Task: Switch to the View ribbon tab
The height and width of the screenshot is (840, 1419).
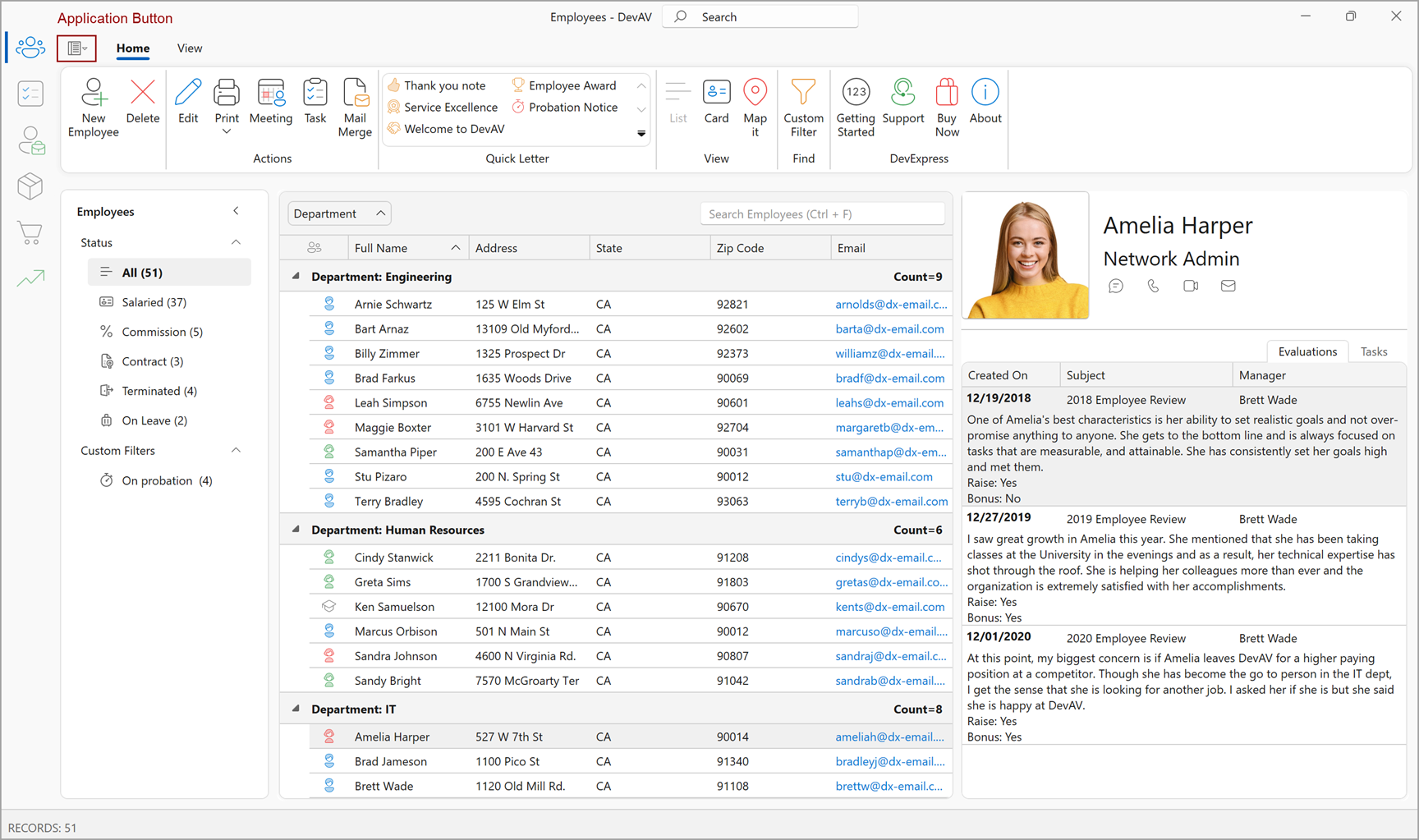Action: (189, 48)
